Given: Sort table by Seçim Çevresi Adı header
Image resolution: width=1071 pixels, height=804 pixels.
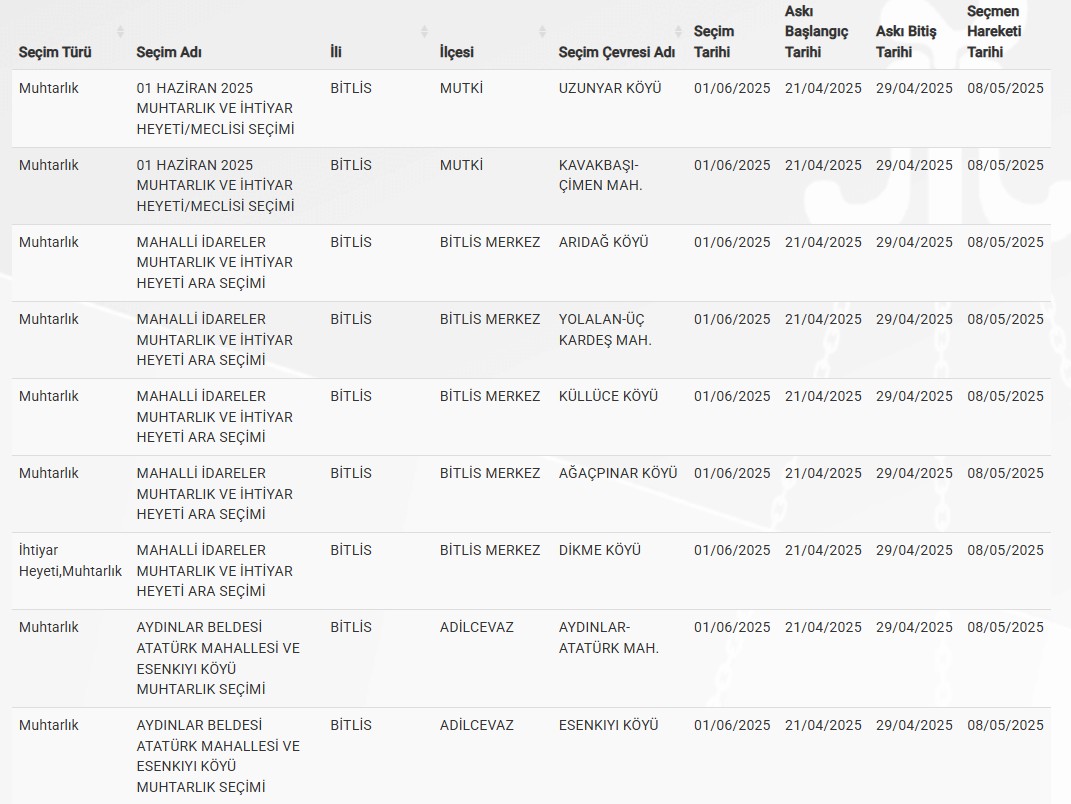Looking at the screenshot, I should (x=616, y=52).
